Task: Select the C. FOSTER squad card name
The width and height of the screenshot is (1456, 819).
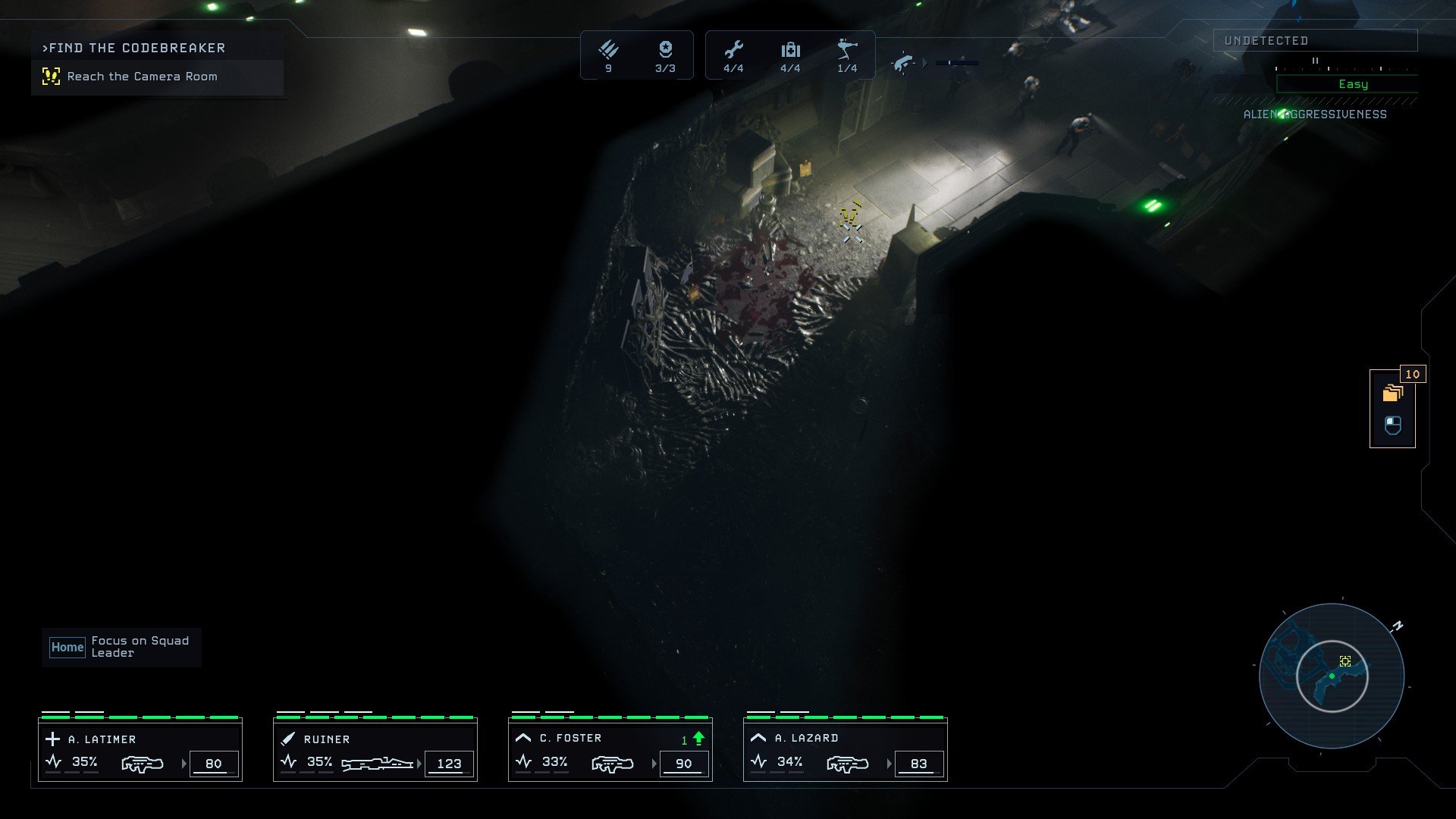Action: click(x=571, y=738)
